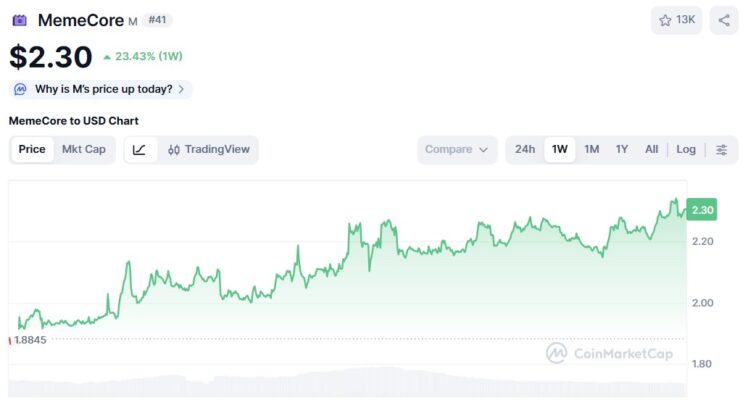The height and width of the screenshot is (400, 748).
Task: Click the AI insight icon beside price question
Action: pyautogui.click(x=21, y=89)
